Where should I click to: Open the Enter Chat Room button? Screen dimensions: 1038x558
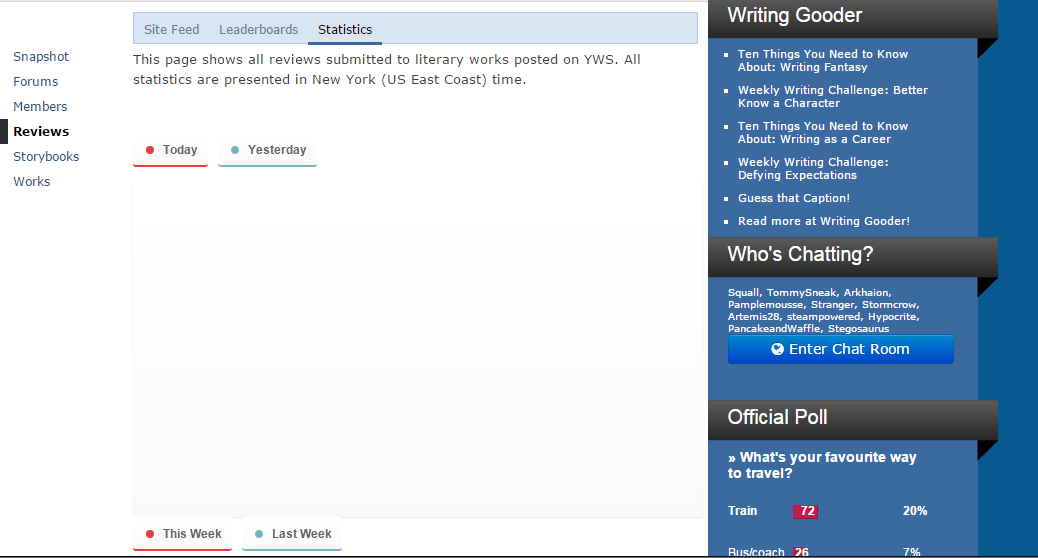click(x=841, y=349)
